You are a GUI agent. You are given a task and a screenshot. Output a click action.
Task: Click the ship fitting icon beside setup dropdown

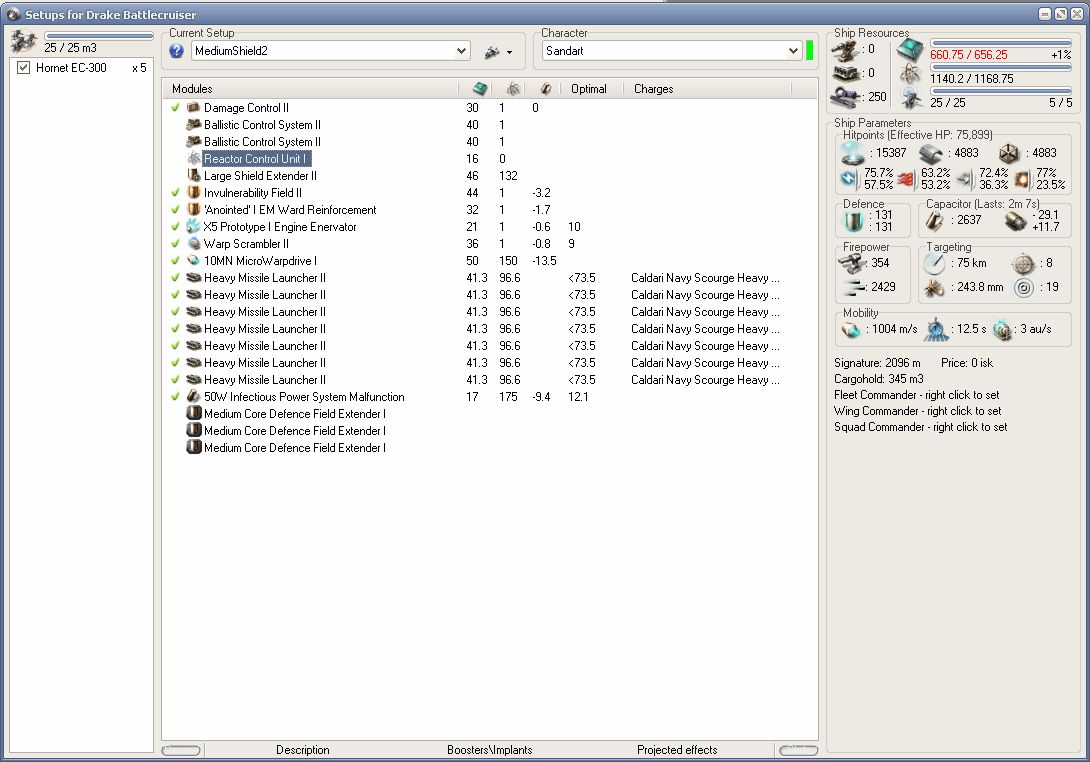click(x=491, y=52)
